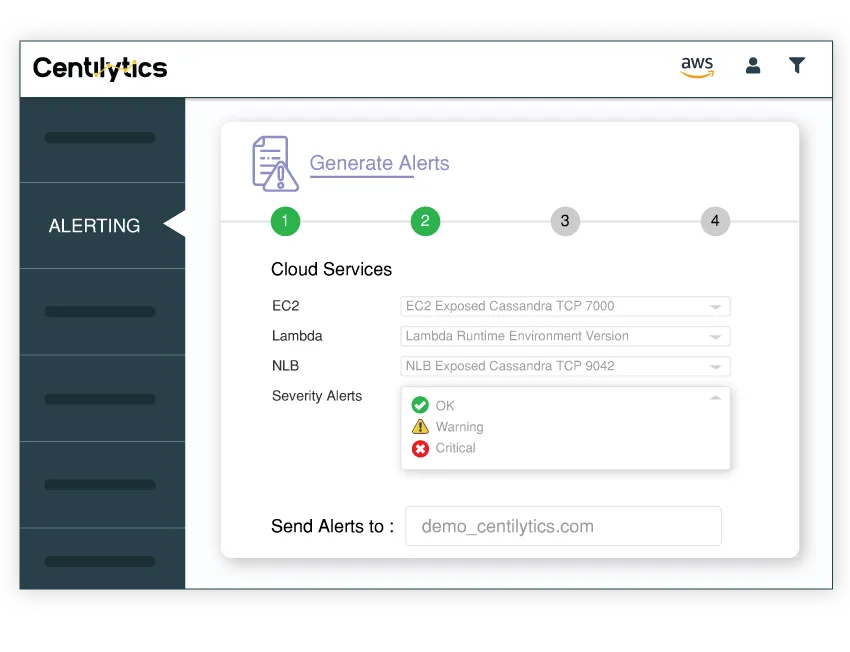The width and height of the screenshot is (850, 652).
Task: Click the Centilytics logo
Action: pyautogui.click(x=100, y=68)
